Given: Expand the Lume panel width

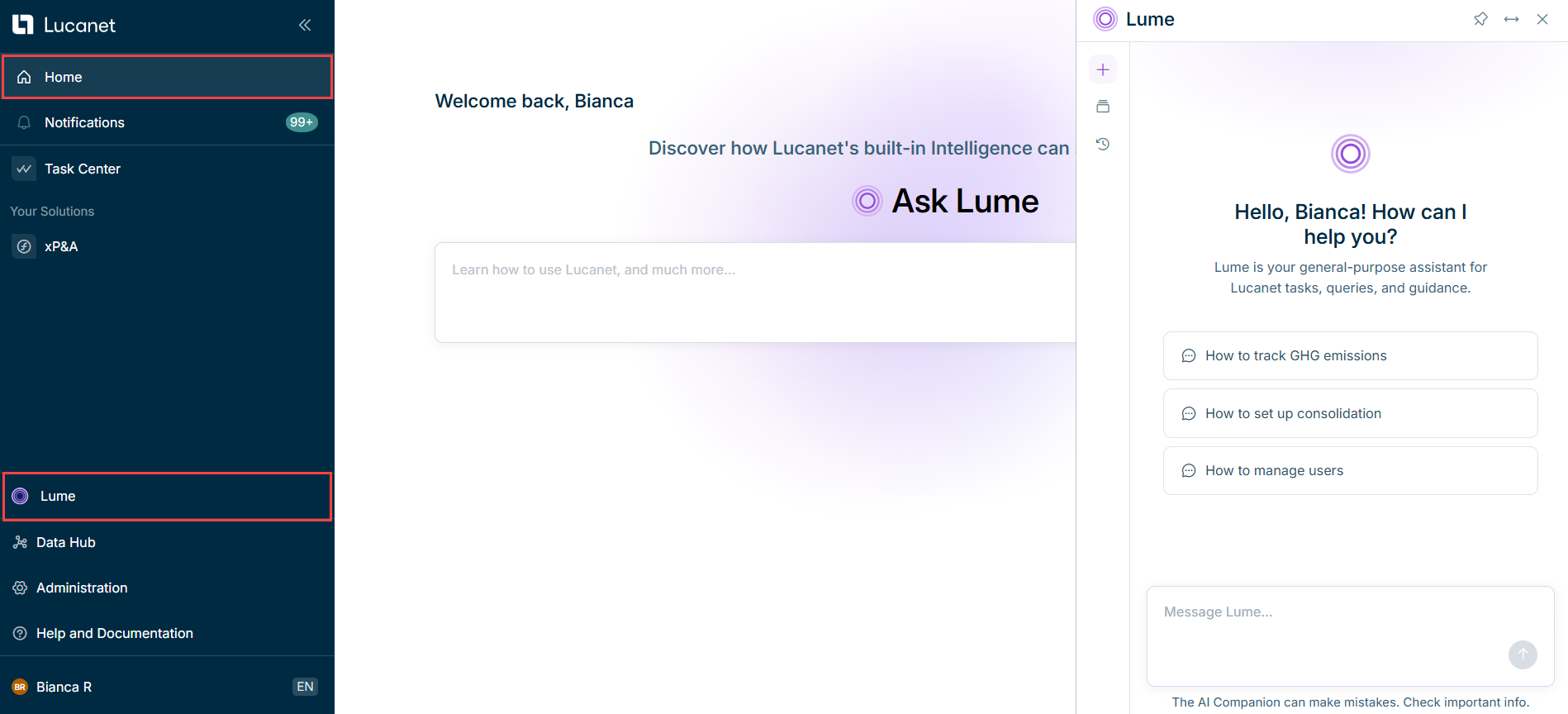Looking at the screenshot, I should 1511,19.
